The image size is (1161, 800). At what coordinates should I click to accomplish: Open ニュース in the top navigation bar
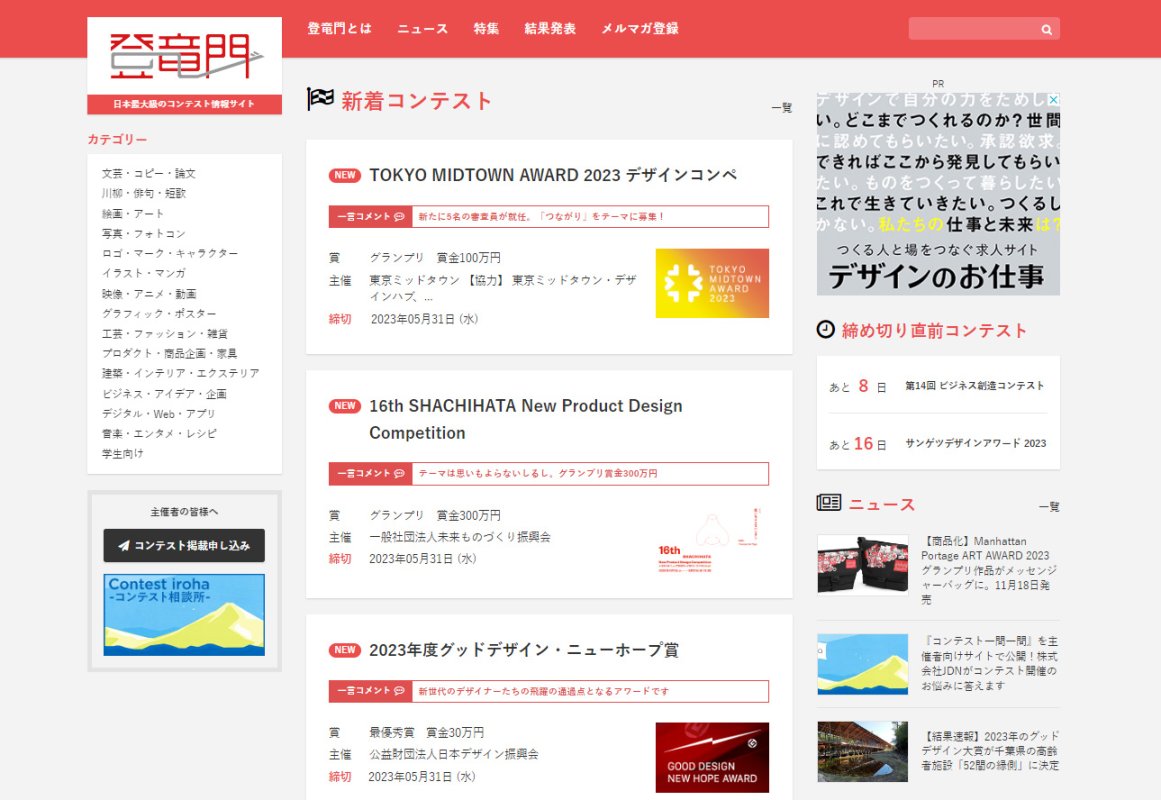coord(422,29)
